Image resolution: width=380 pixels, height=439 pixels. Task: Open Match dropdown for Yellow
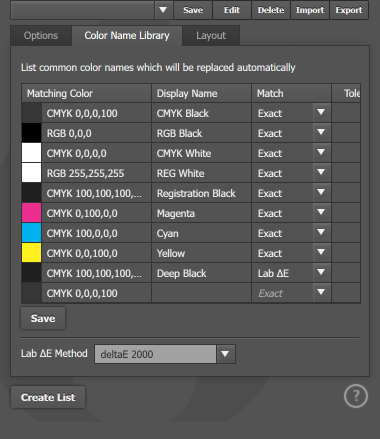pyautogui.click(x=321, y=253)
